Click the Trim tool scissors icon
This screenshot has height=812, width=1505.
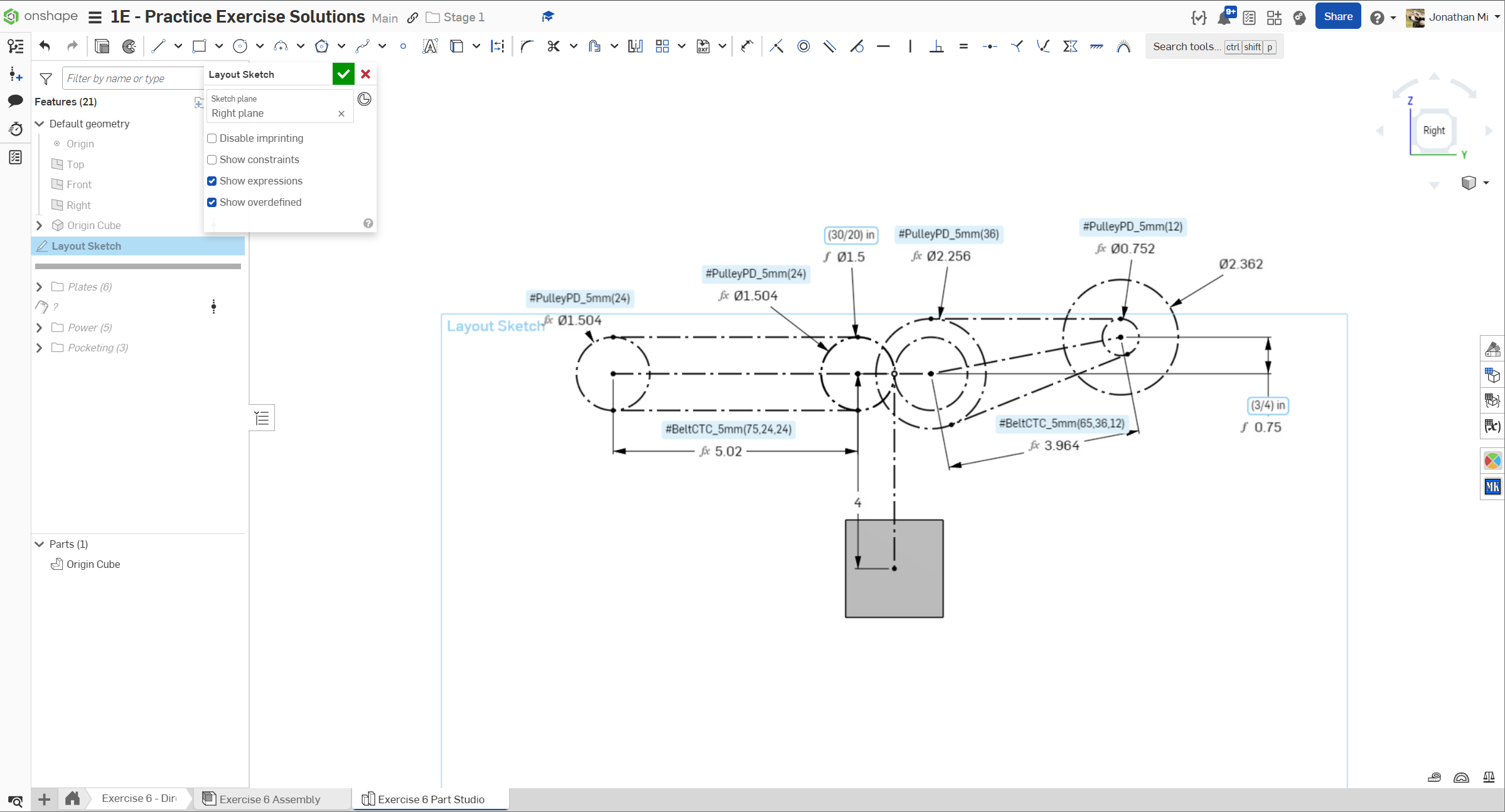pyautogui.click(x=553, y=46)
